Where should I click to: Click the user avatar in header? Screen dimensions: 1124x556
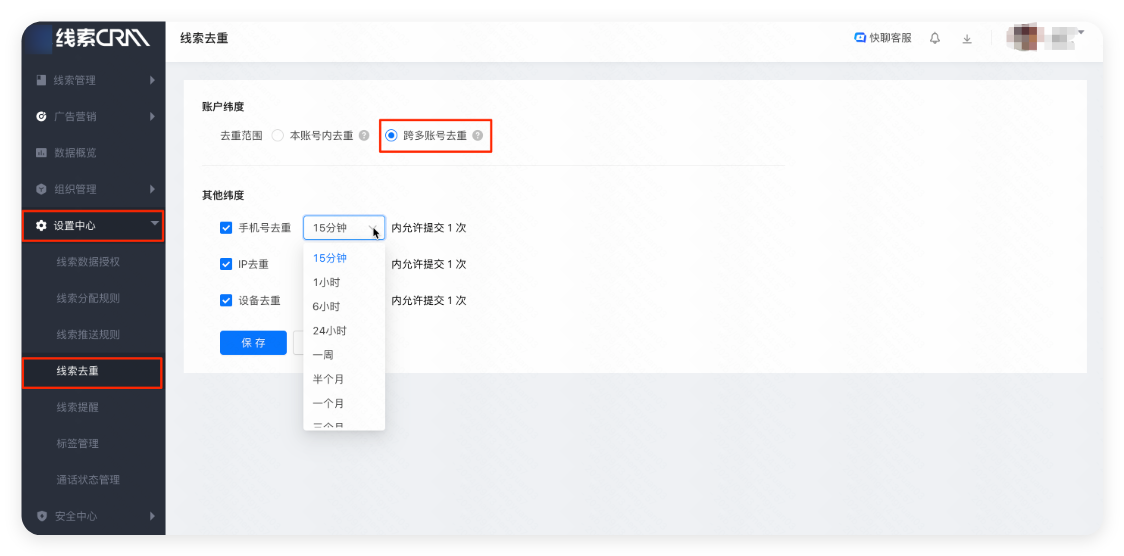click(1023, 37)
